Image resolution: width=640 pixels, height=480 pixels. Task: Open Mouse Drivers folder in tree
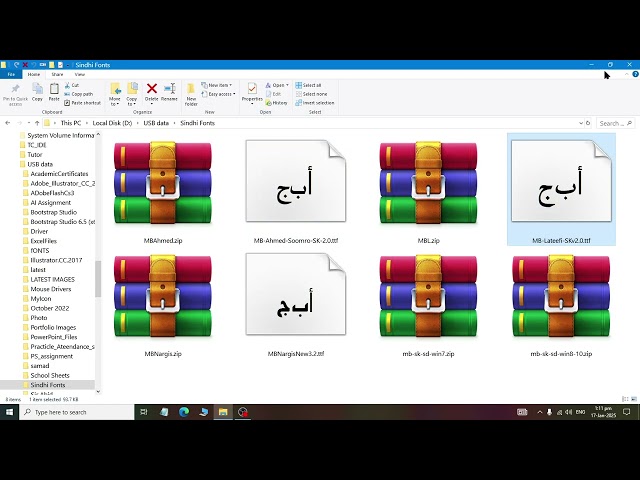point(51,289)
